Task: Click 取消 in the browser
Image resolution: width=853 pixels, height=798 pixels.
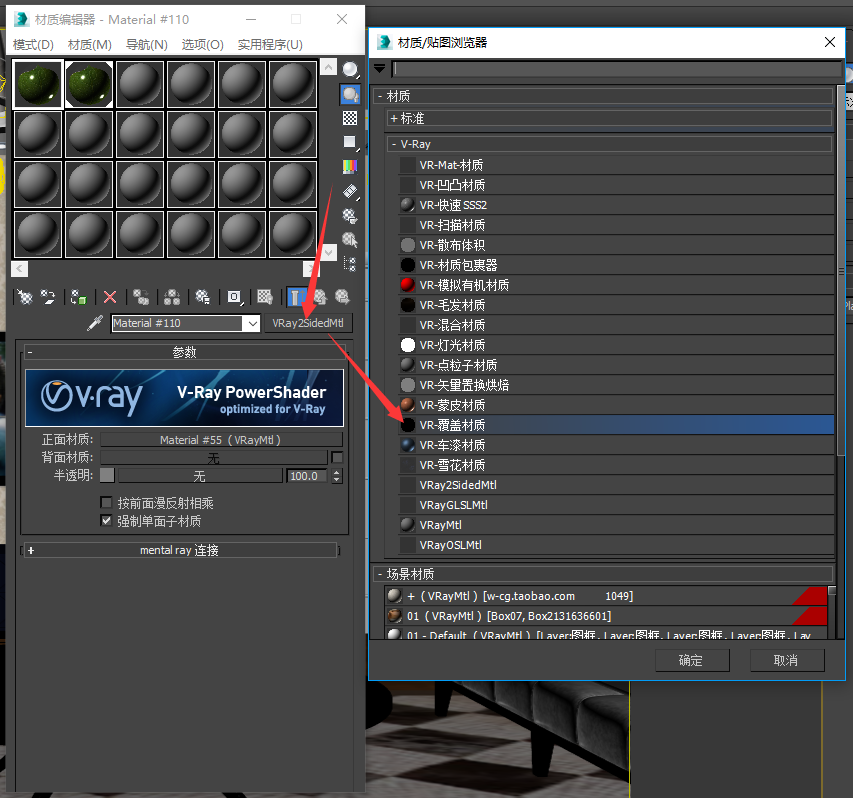Action: [787, 660]
